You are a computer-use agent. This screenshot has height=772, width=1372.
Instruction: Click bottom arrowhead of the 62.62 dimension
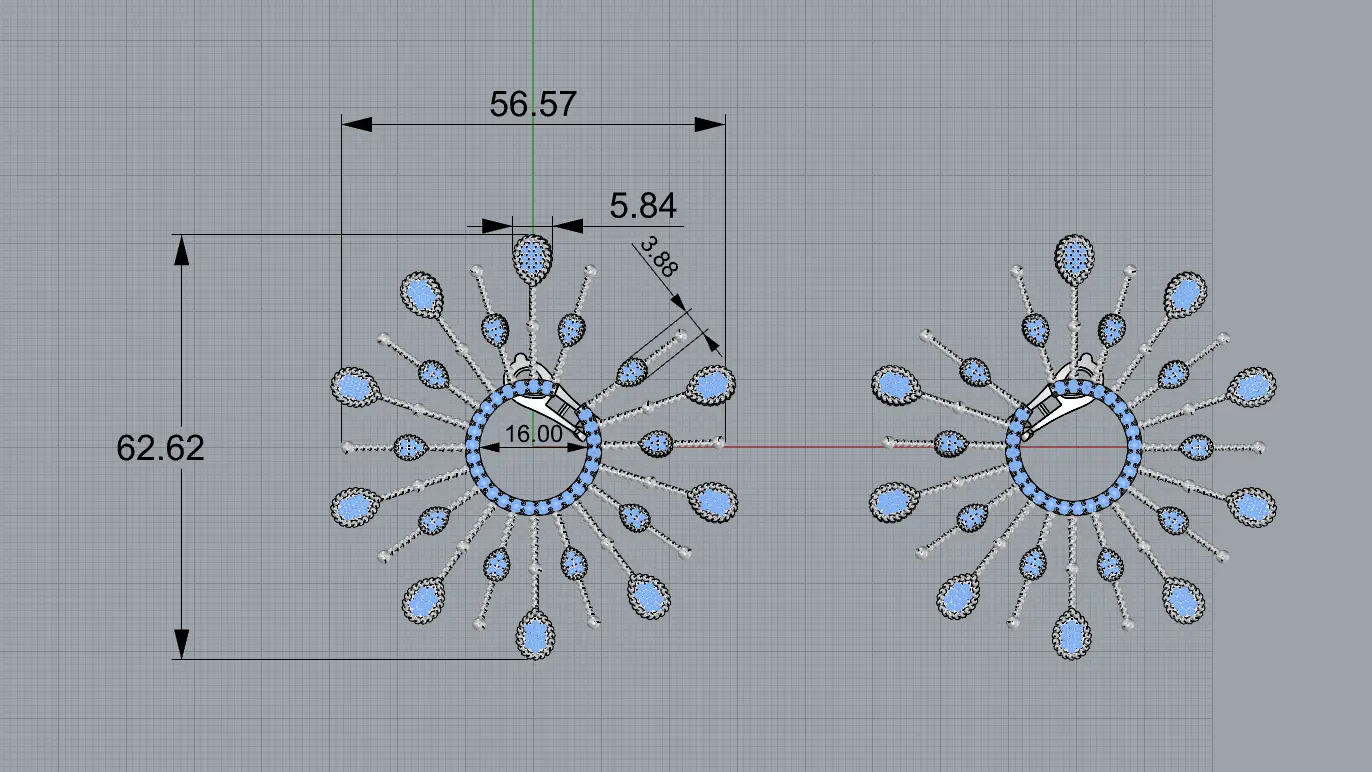pos(181,643)
